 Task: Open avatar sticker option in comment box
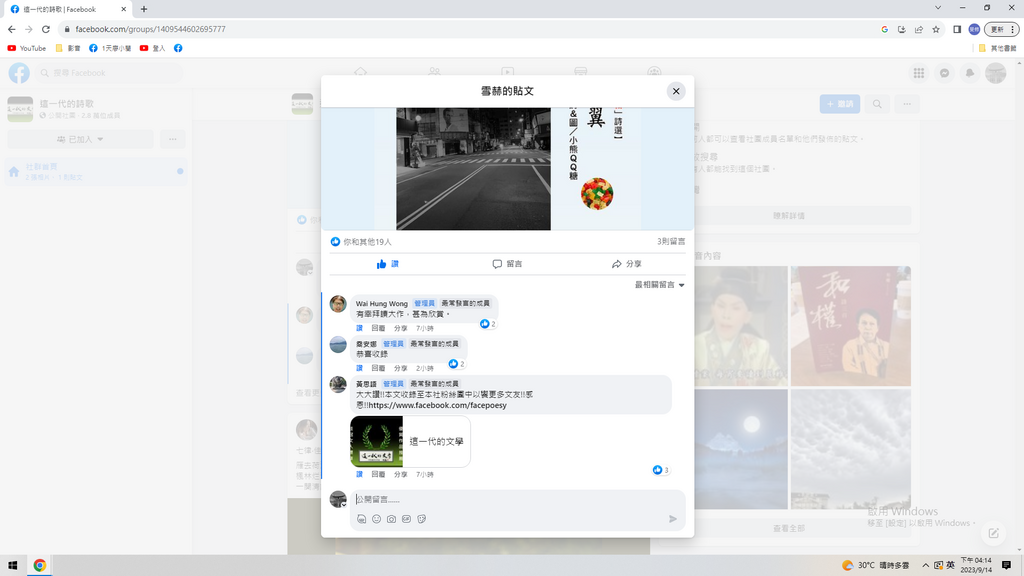point(361,519)
